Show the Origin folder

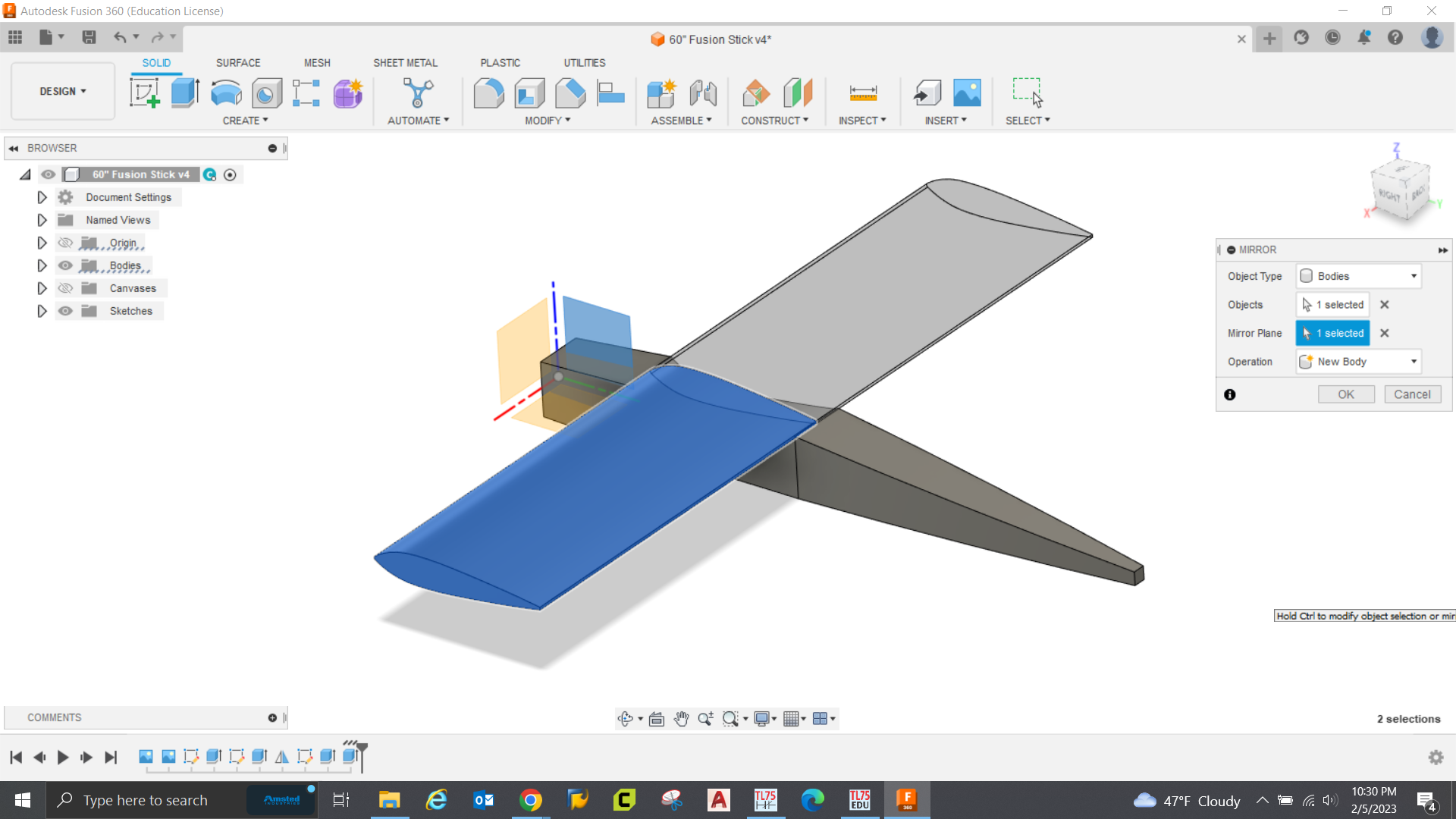coord(65,243)
